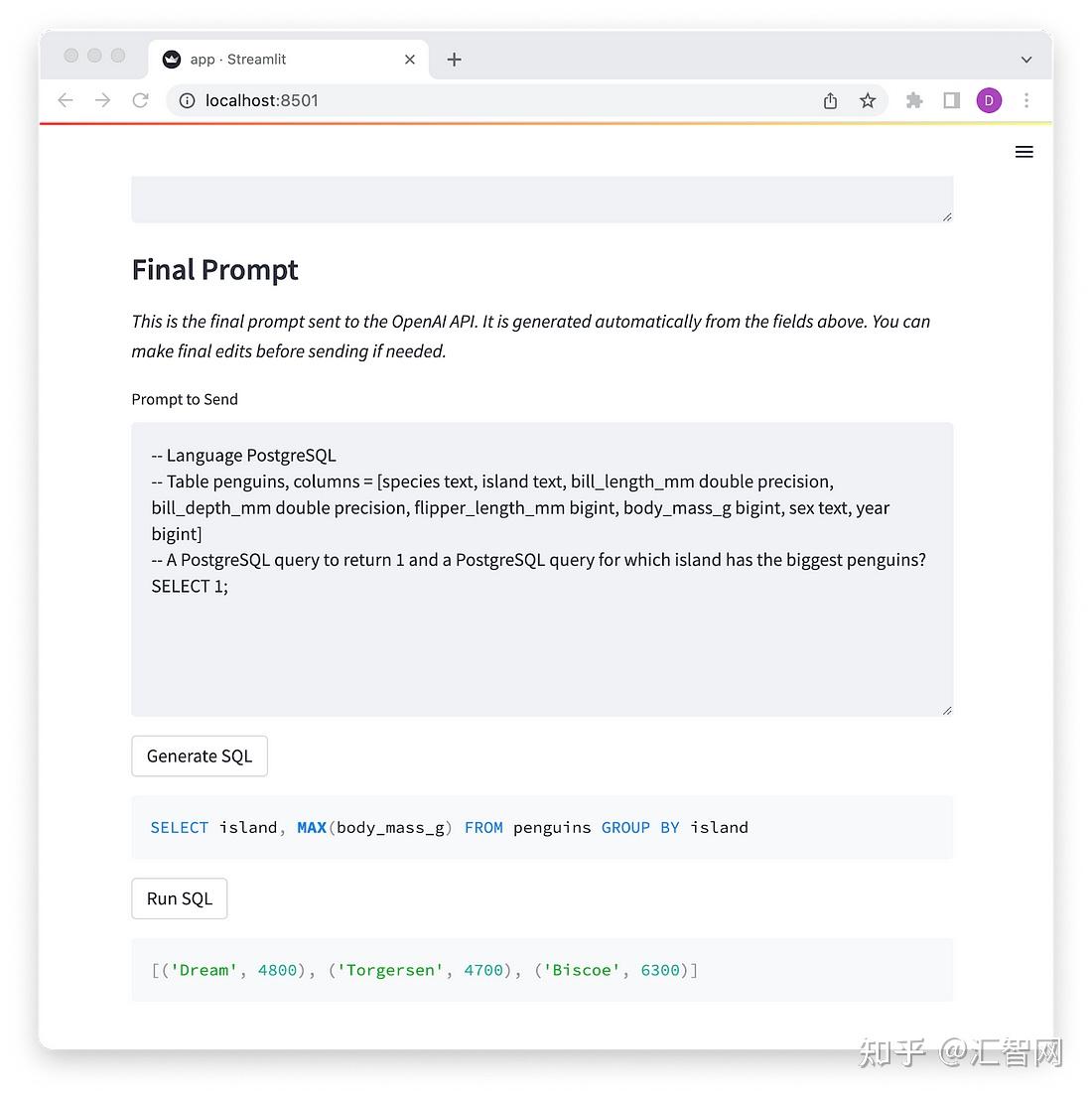Toggle the browser side panel icon

(951, 101)
